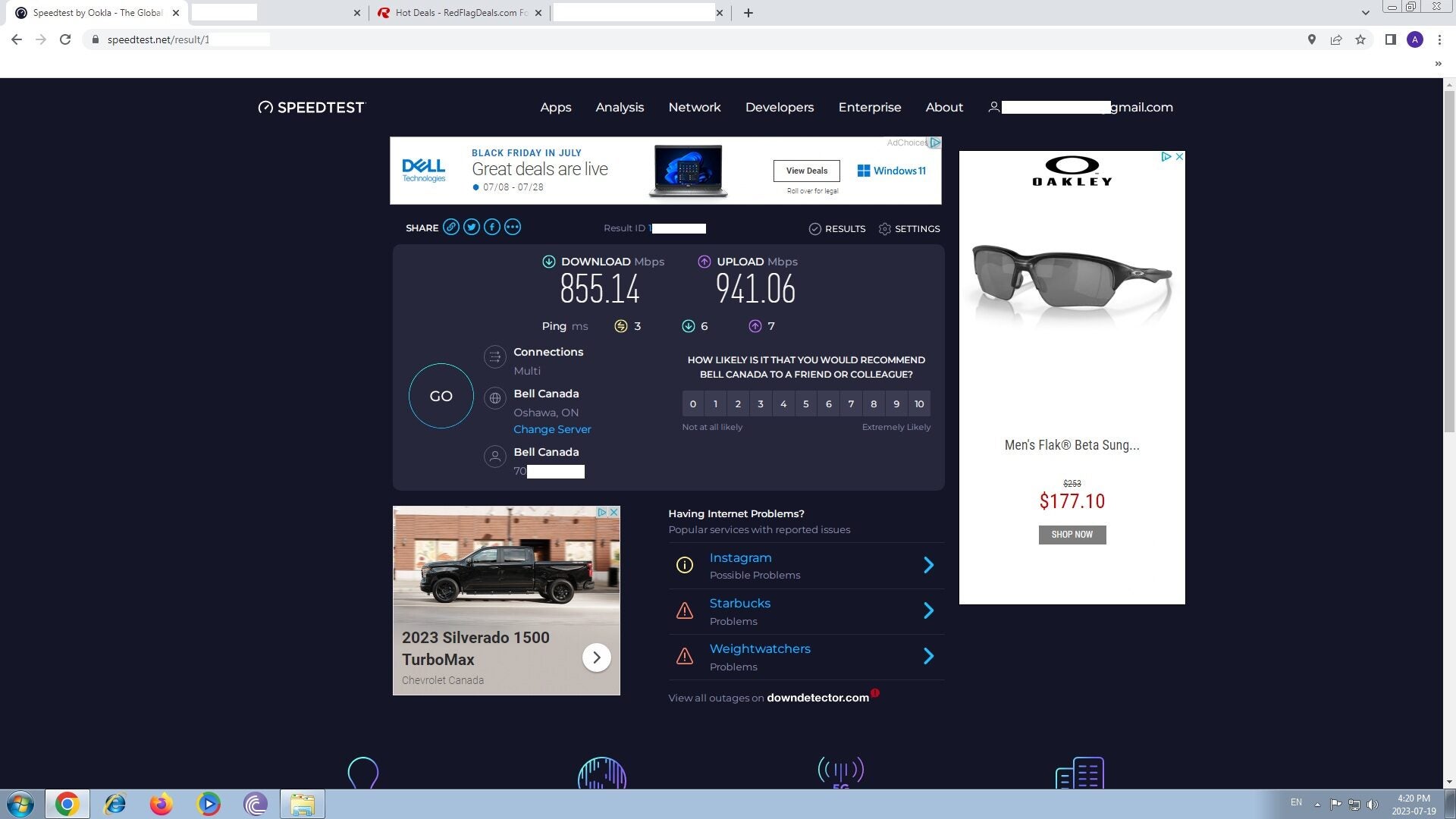
Task: Open Chrome three-dot menu
Action: tap(1439, 39)
